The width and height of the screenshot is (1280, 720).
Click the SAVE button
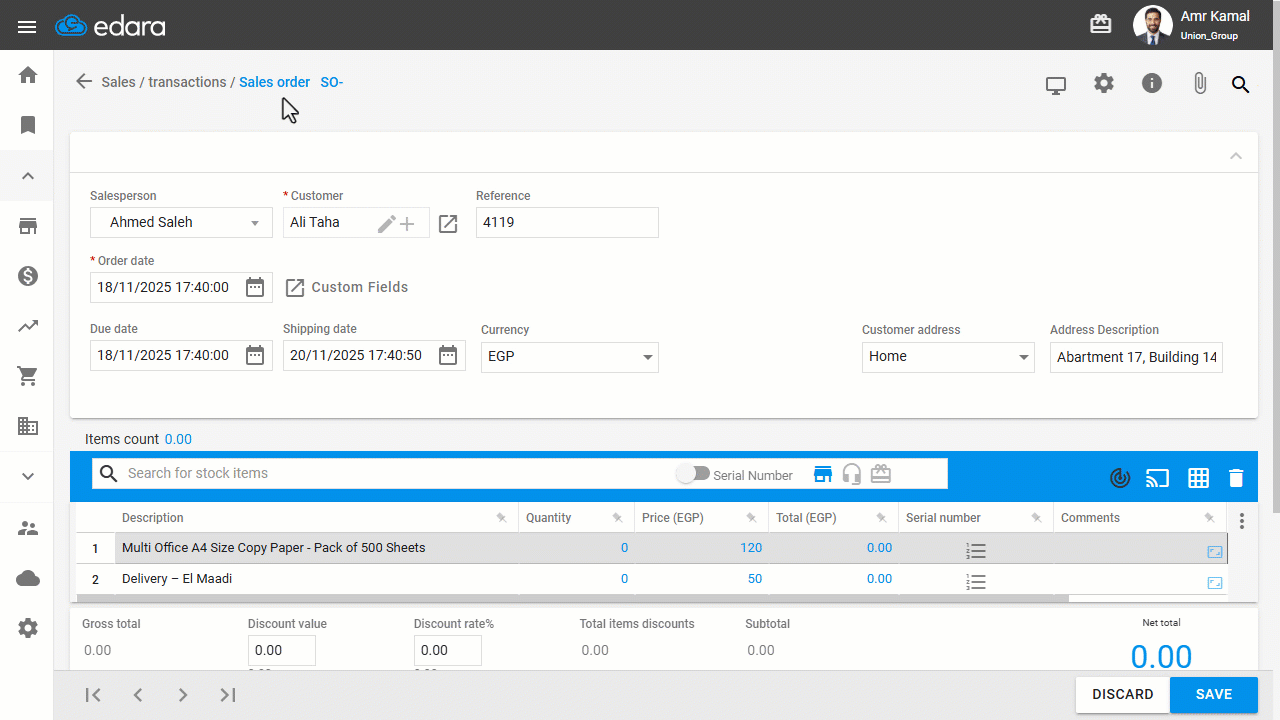tap(1213, 694)
